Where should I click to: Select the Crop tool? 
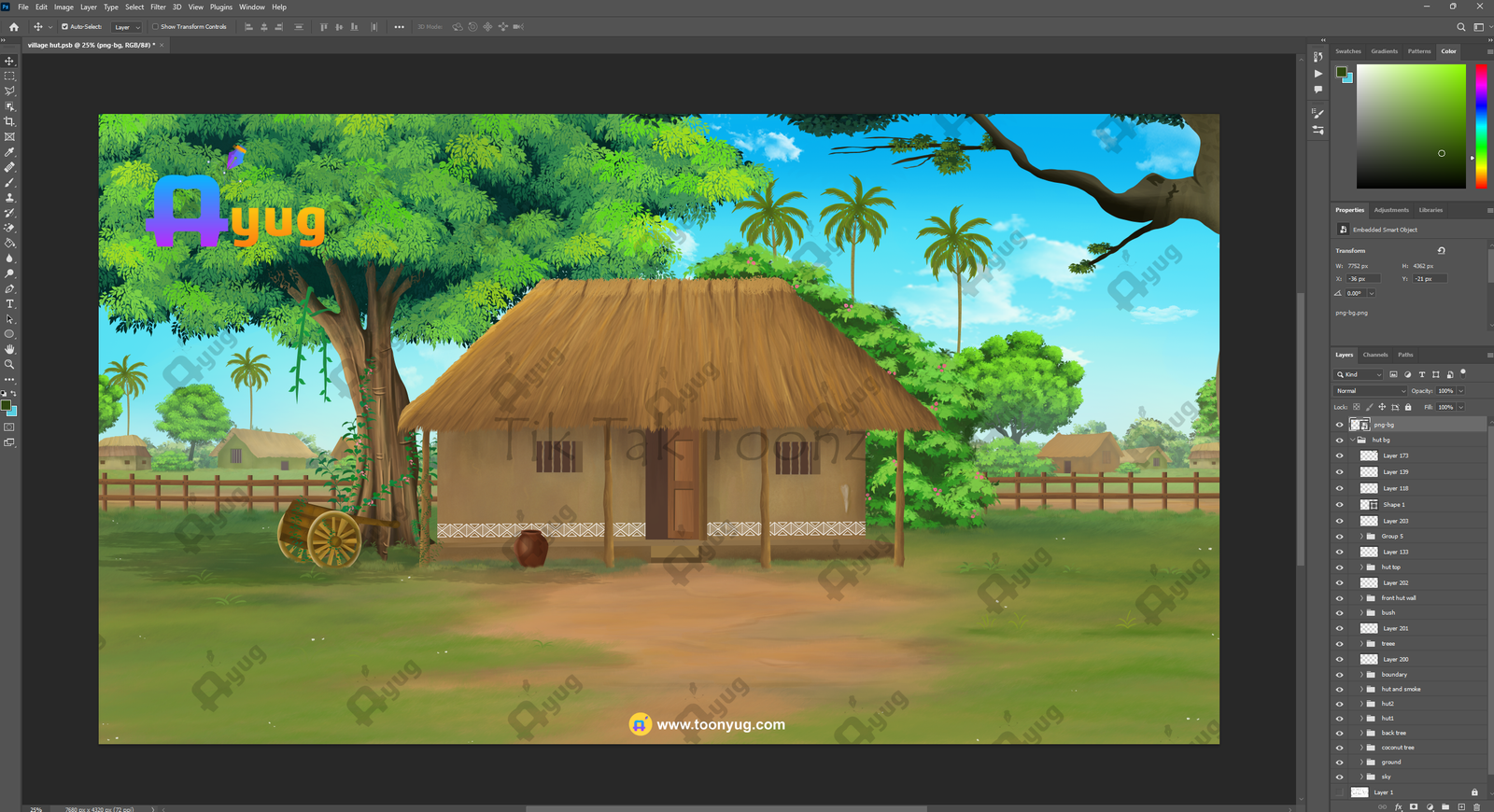click(x=9, y=121)
